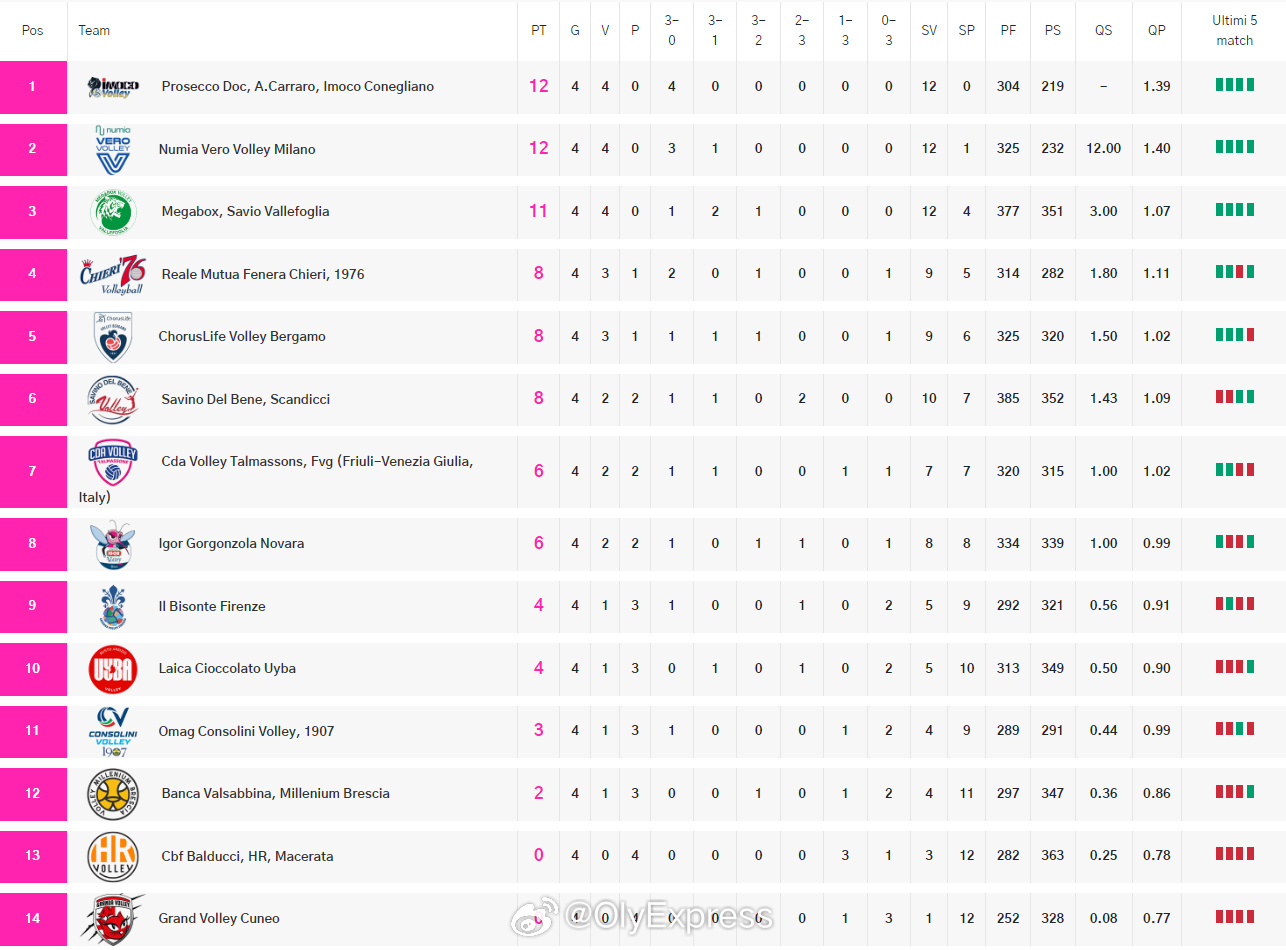Click the red UYBA Volley logo

(x=112, y=669)
